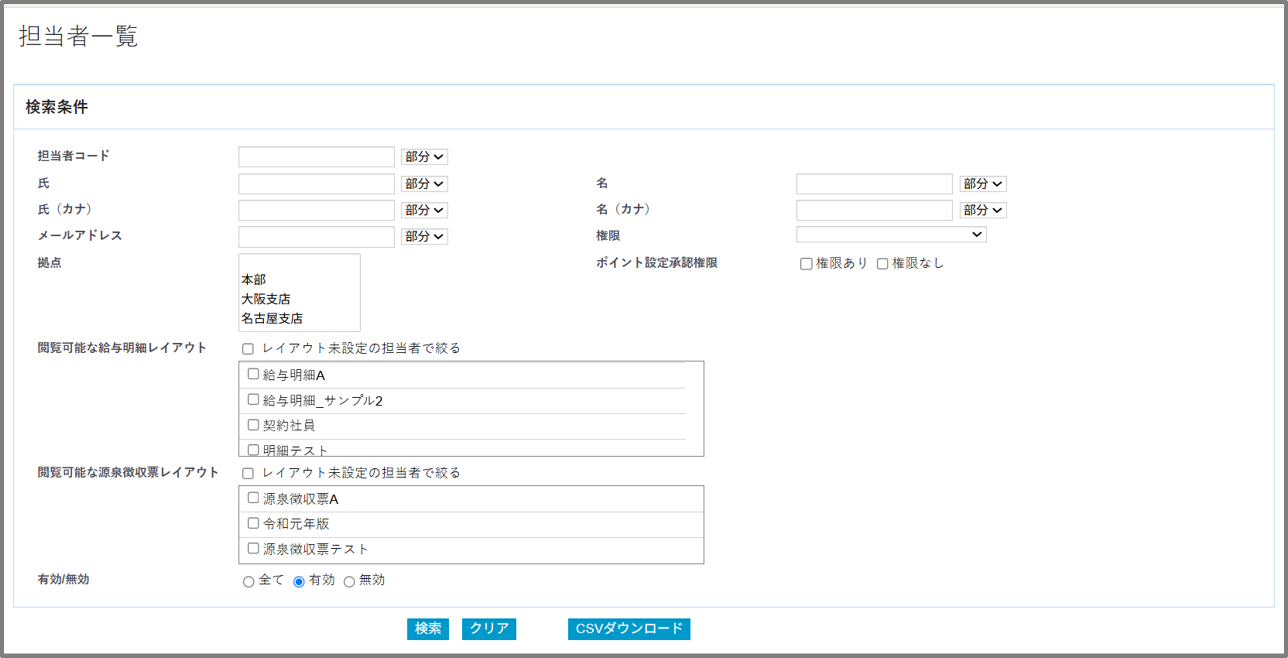Click the 検索 button
The width and height of the screenshot is (1288, 658).
tap(428, 629)
